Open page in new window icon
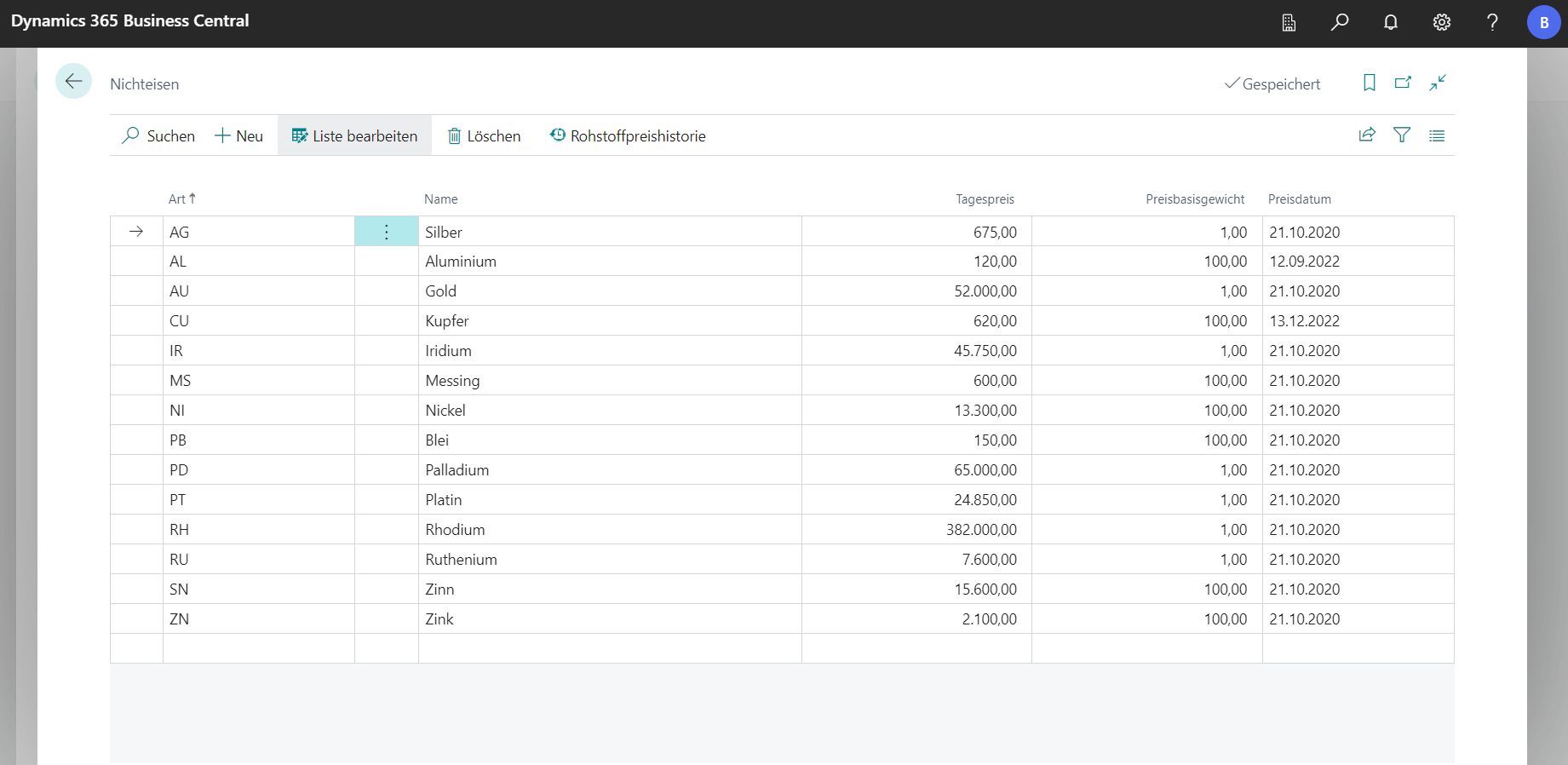This screenshot has height=765, width=1568. [x=1403, y=83]
